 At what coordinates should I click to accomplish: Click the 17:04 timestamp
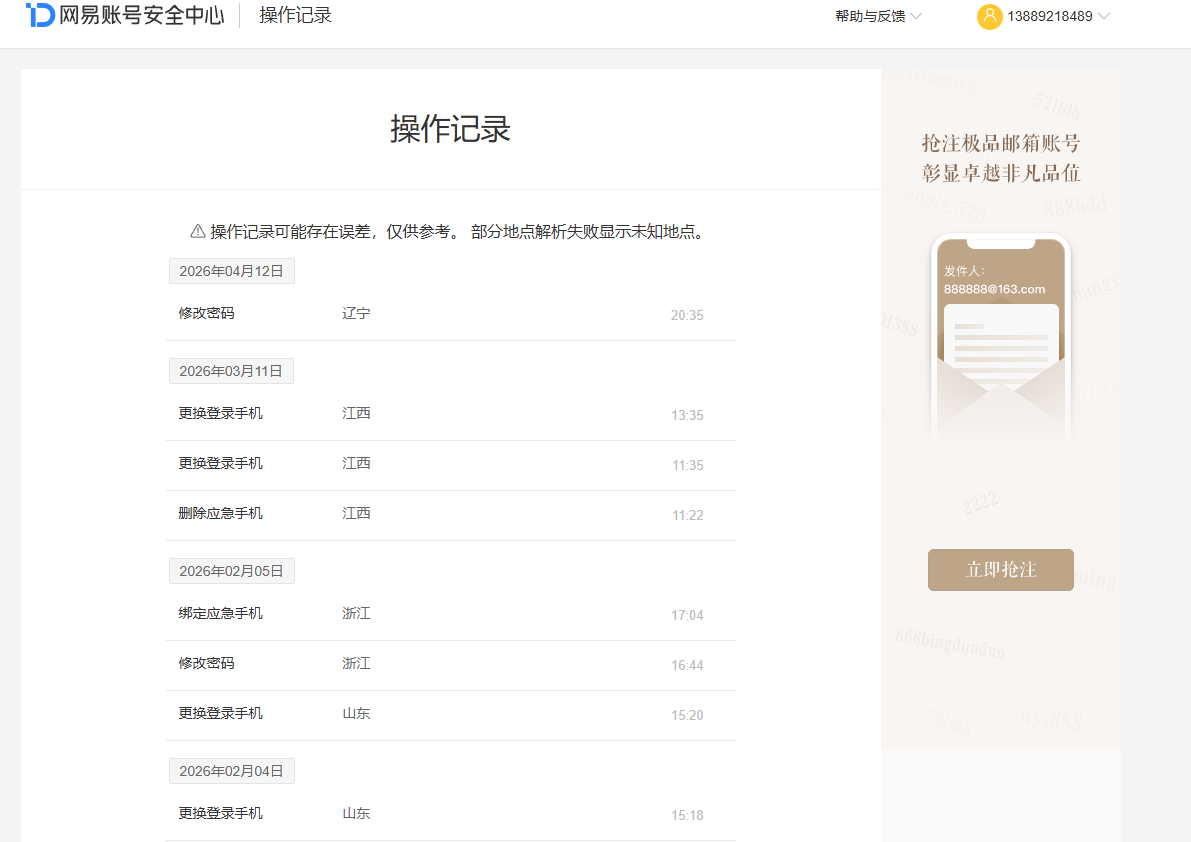pyautogui.click(x=687, y=615)
